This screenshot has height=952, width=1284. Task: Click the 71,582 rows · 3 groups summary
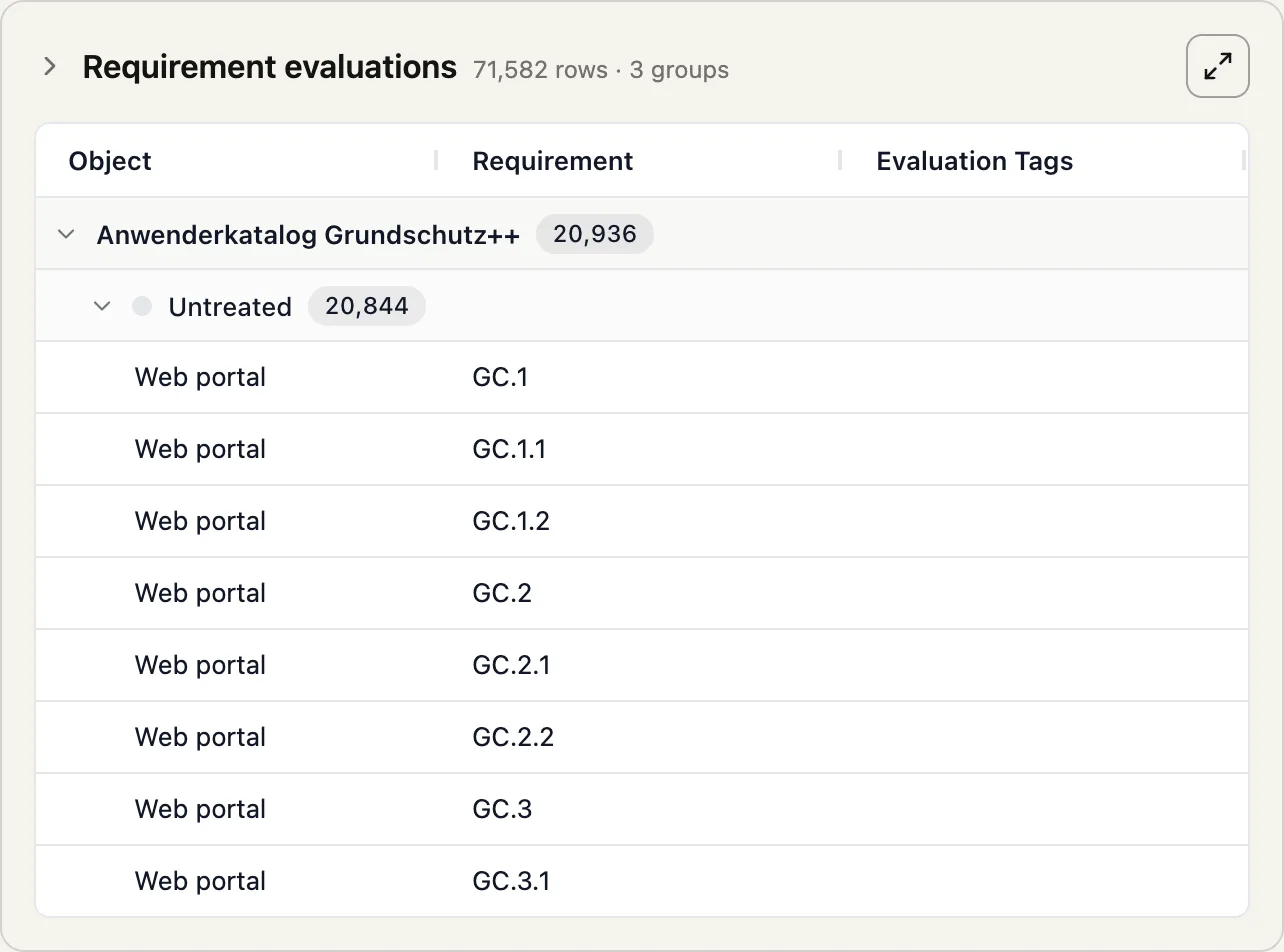click(601, 70)
